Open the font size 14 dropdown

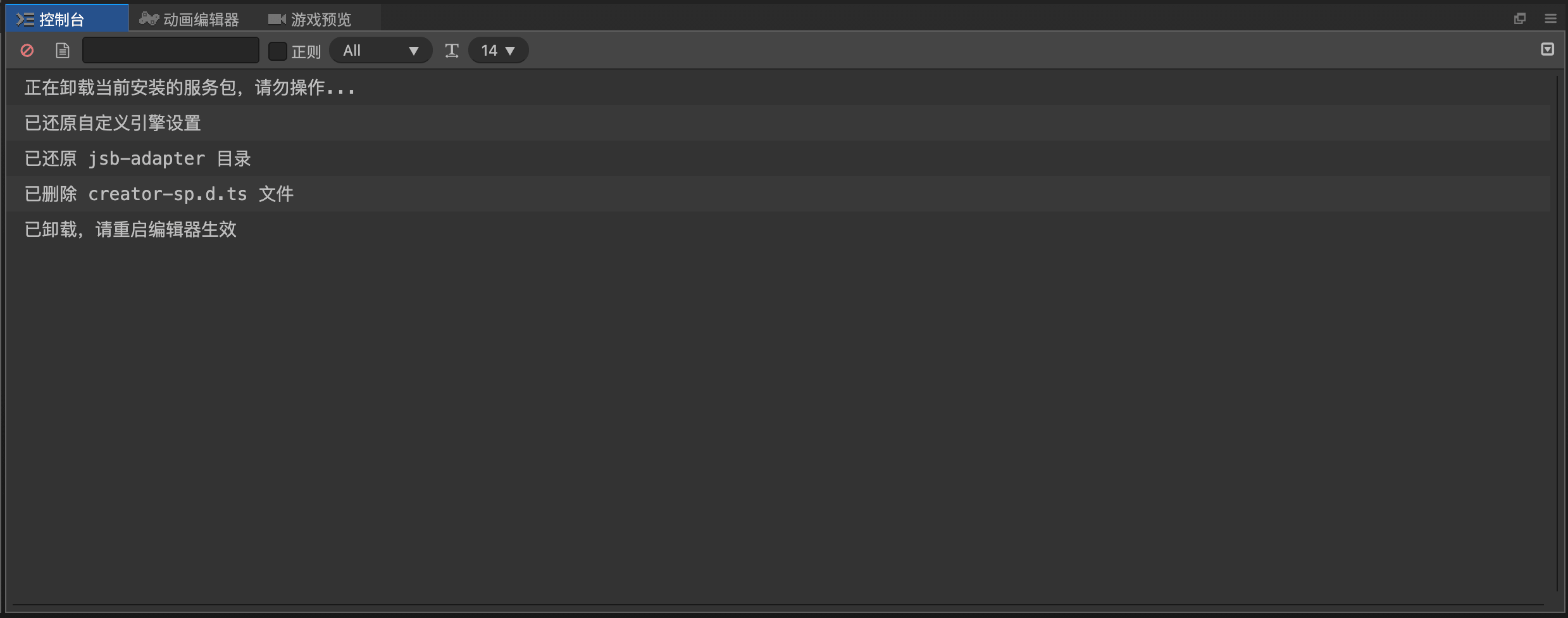499,51
